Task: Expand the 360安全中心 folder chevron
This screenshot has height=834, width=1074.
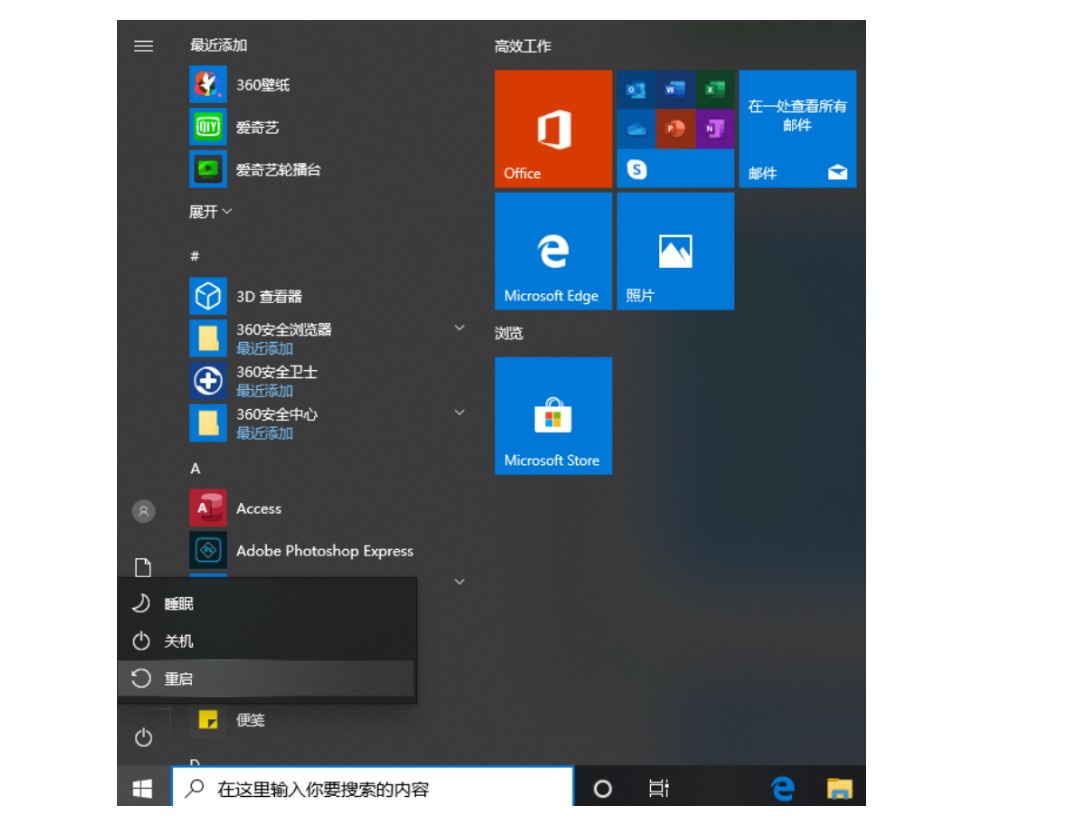Action: point(460,412)
